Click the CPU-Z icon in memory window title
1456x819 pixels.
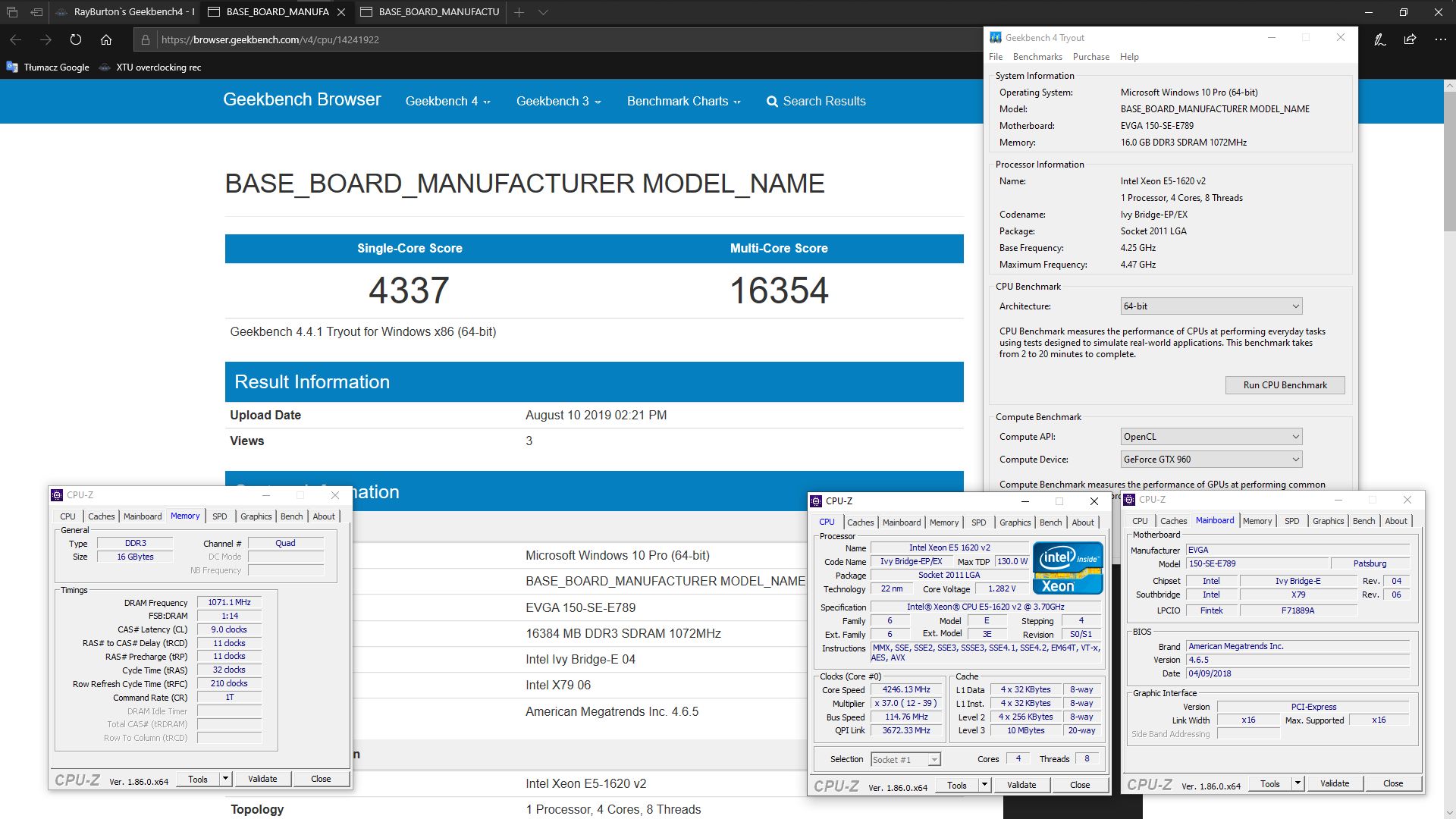(x=57, y=494)
